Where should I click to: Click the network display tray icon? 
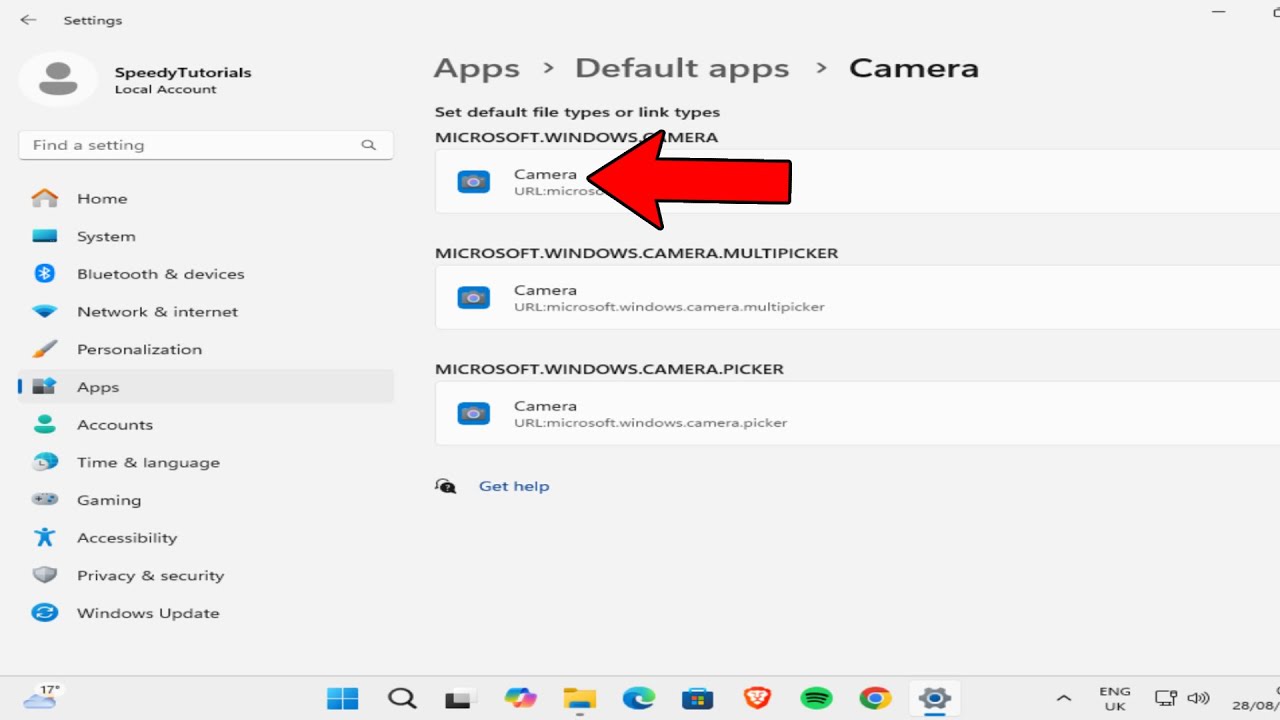[1166, 698]
